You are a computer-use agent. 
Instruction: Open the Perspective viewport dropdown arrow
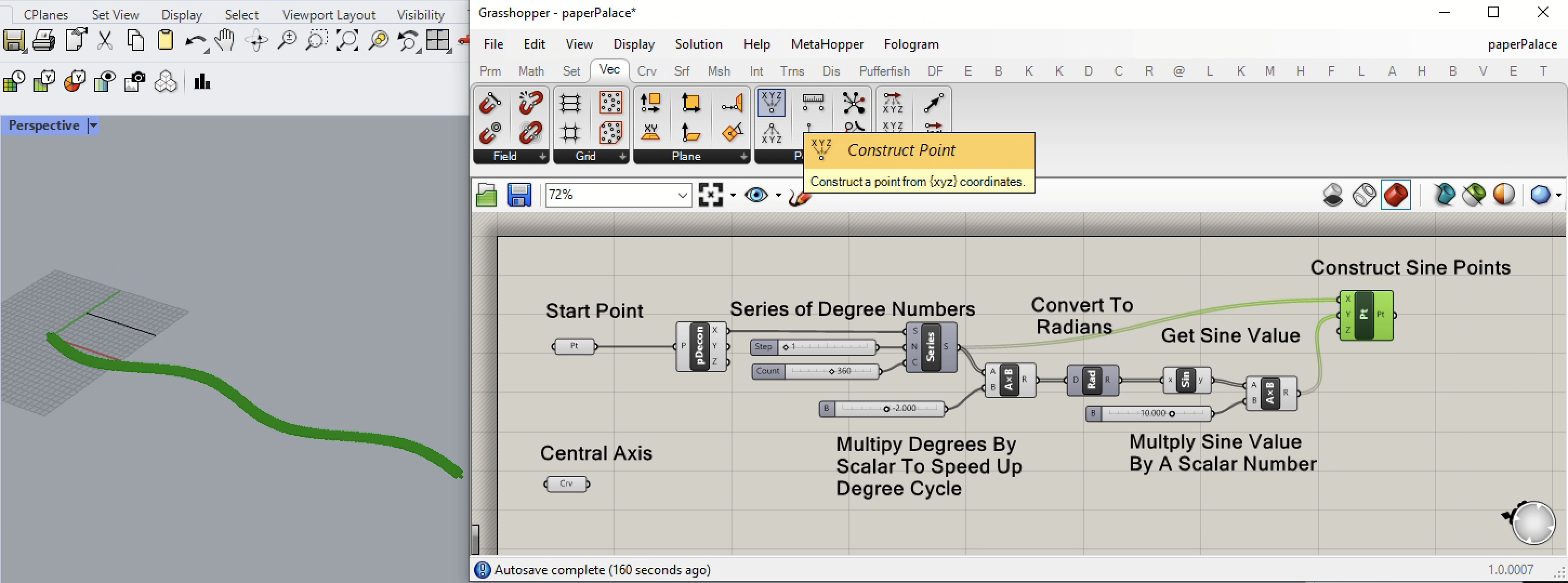click(x=93, y=125)
